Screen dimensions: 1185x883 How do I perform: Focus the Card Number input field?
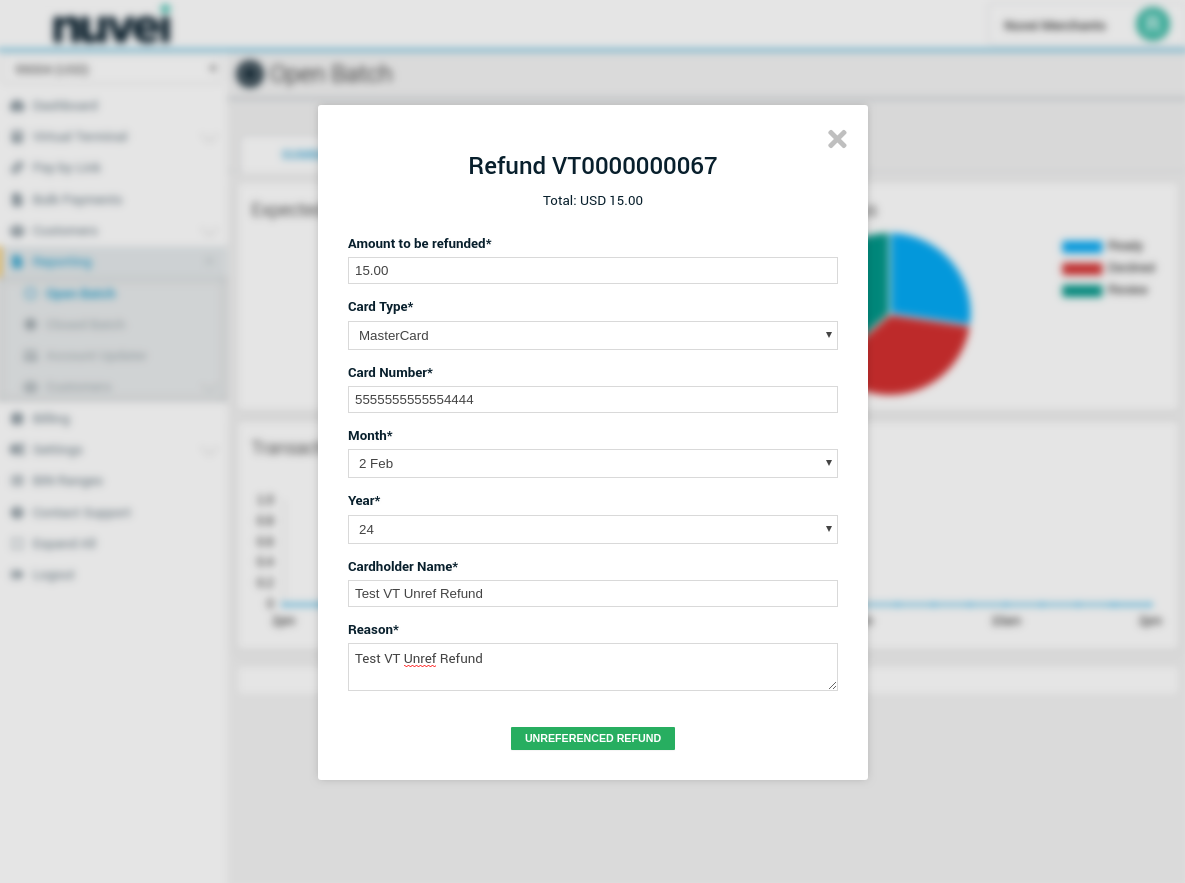coord(592,400)
